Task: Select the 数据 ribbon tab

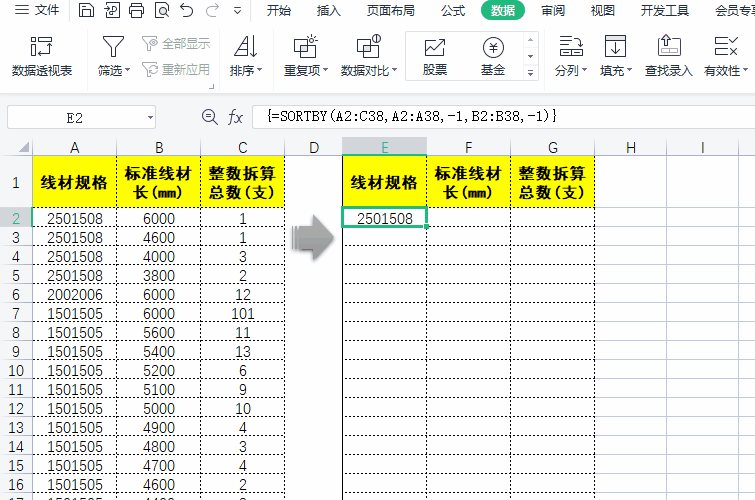Action: click(503, 10)
